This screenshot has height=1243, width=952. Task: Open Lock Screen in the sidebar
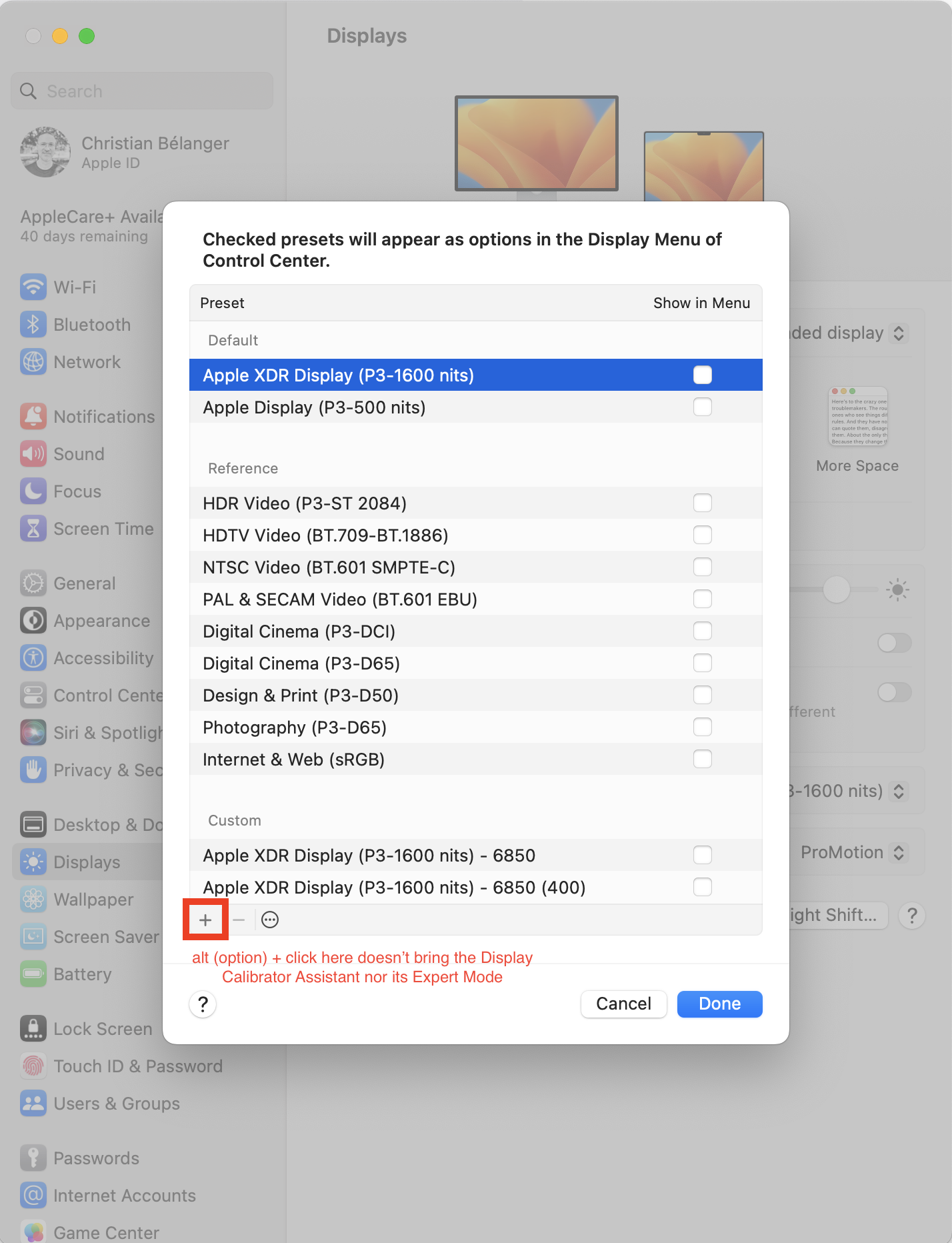tap(87, 1029)
